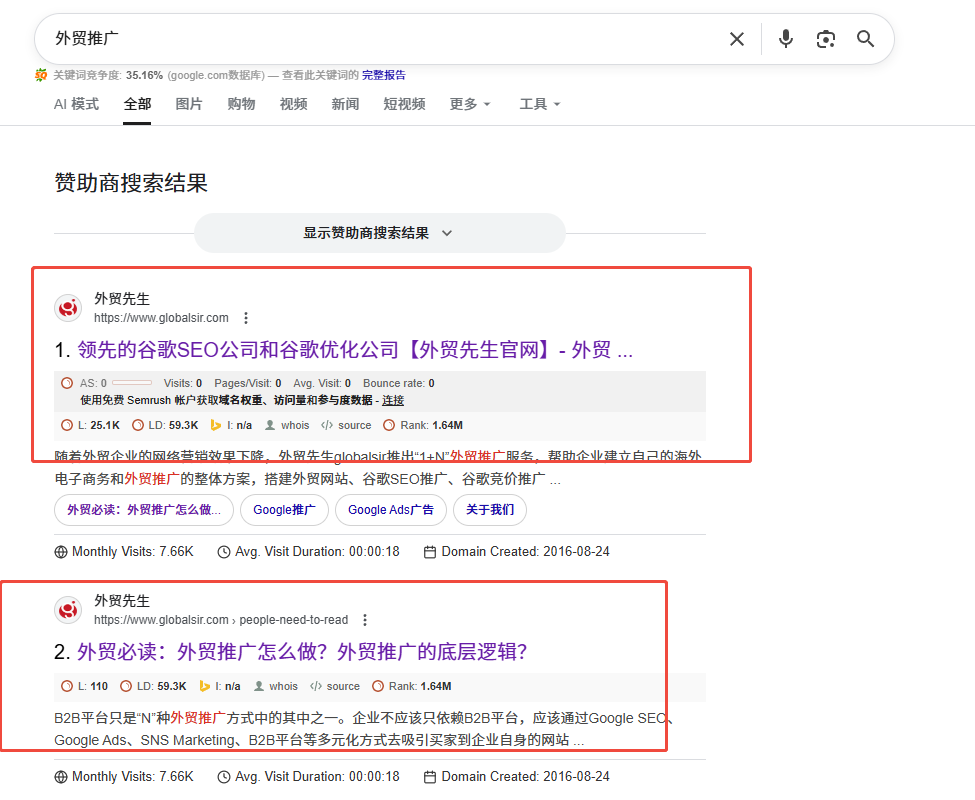View source for result 2
Screen dimensions: 975x800
(x=335, y=686)
